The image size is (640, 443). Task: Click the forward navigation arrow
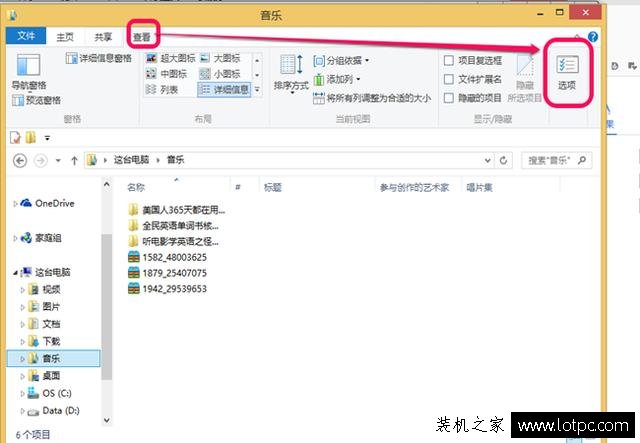pyautogui.click(x=40, y=160)
